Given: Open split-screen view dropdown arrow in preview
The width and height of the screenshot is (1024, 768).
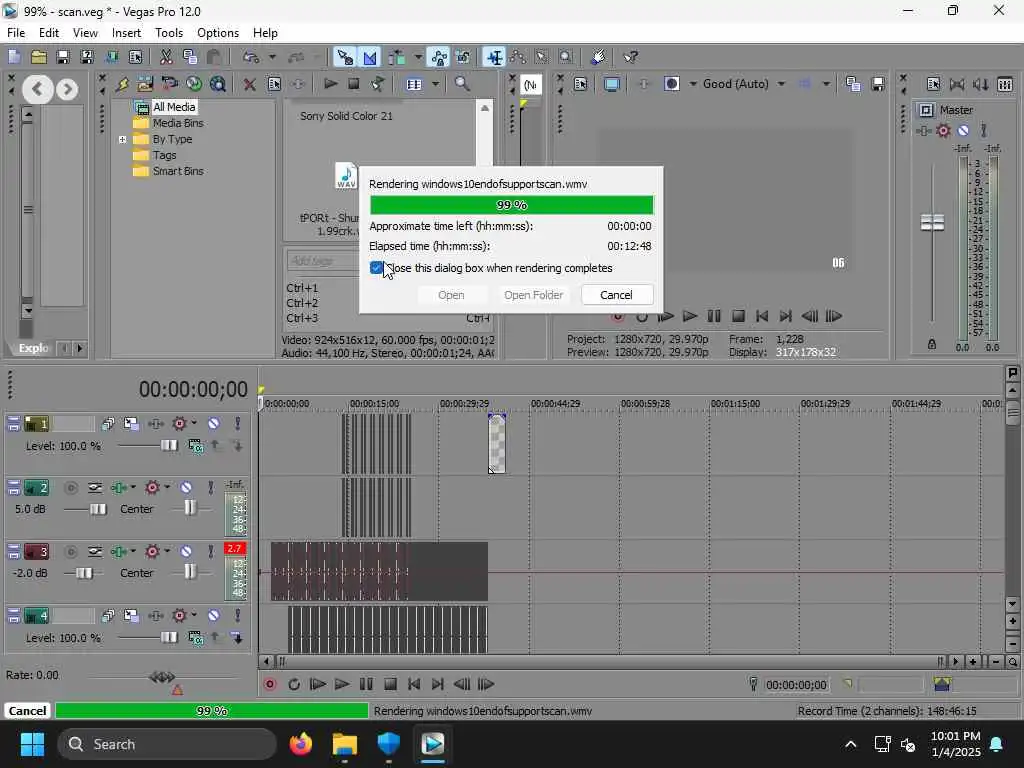Looking at the screenshot, I should point(693,84).
